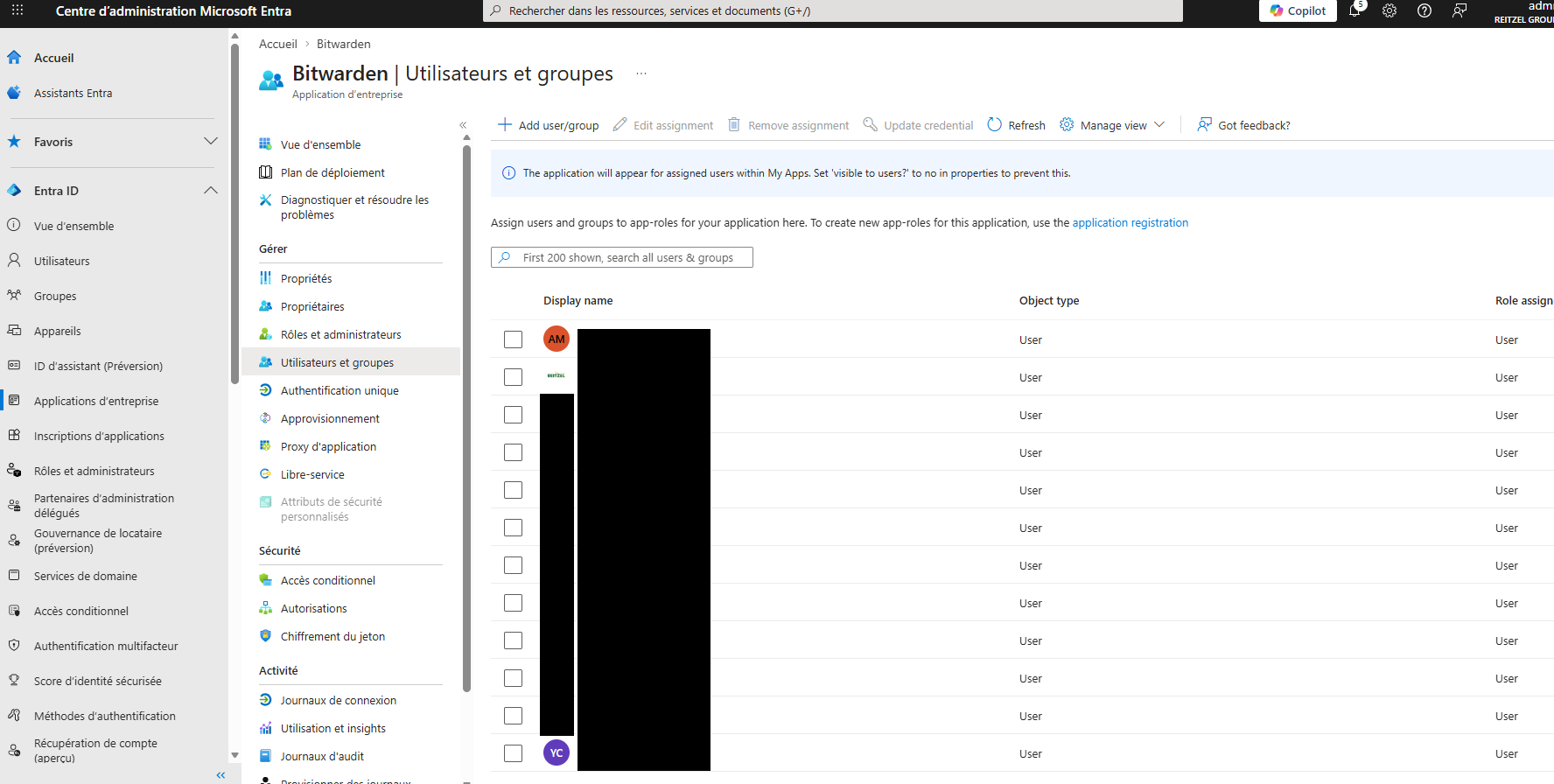Open the settings gear icon
This screenshot has width=1554, height=784.
1389,10
